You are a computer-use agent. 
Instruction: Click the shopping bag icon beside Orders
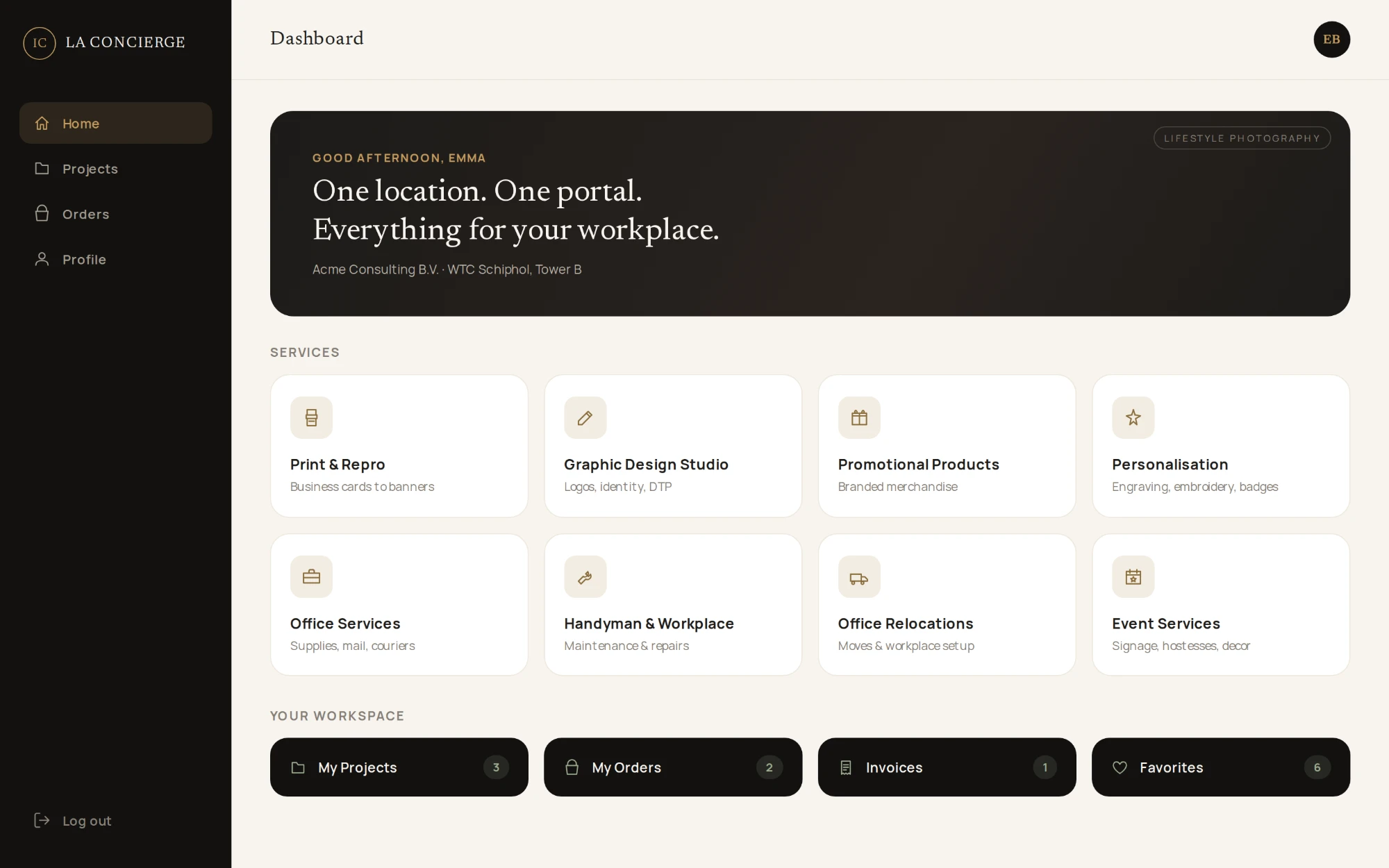[x=42, y=213]
